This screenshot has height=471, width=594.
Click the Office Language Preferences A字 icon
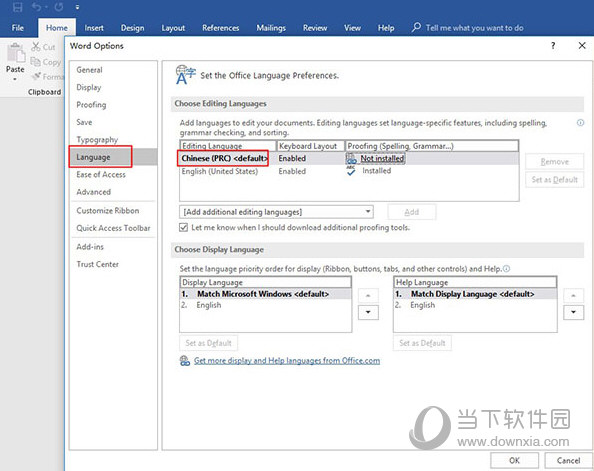coord(186,75)
